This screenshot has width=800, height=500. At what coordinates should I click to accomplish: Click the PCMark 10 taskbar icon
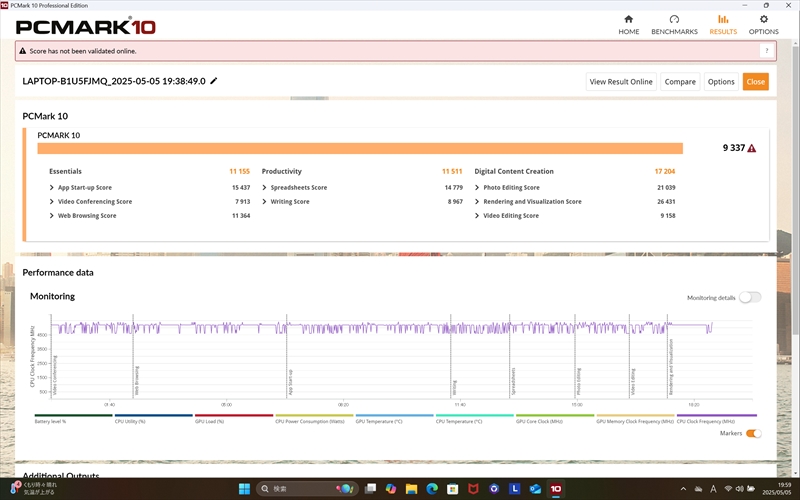[556, 489]
